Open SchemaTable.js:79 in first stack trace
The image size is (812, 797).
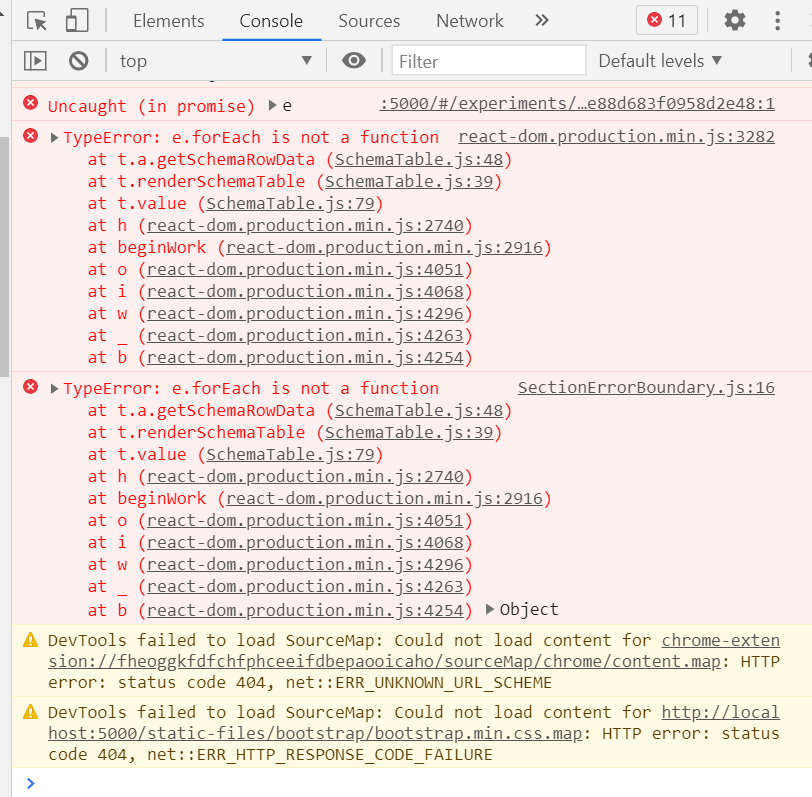click(291, 204)
